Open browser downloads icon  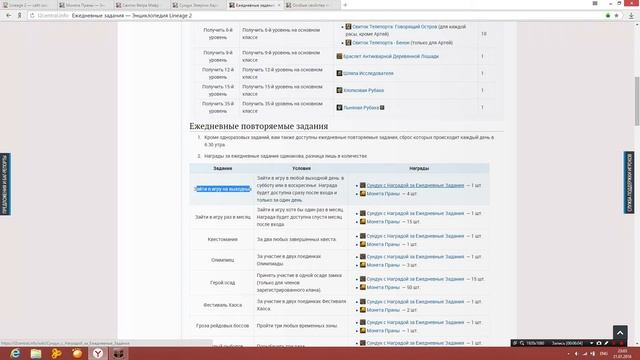(631, 16)
